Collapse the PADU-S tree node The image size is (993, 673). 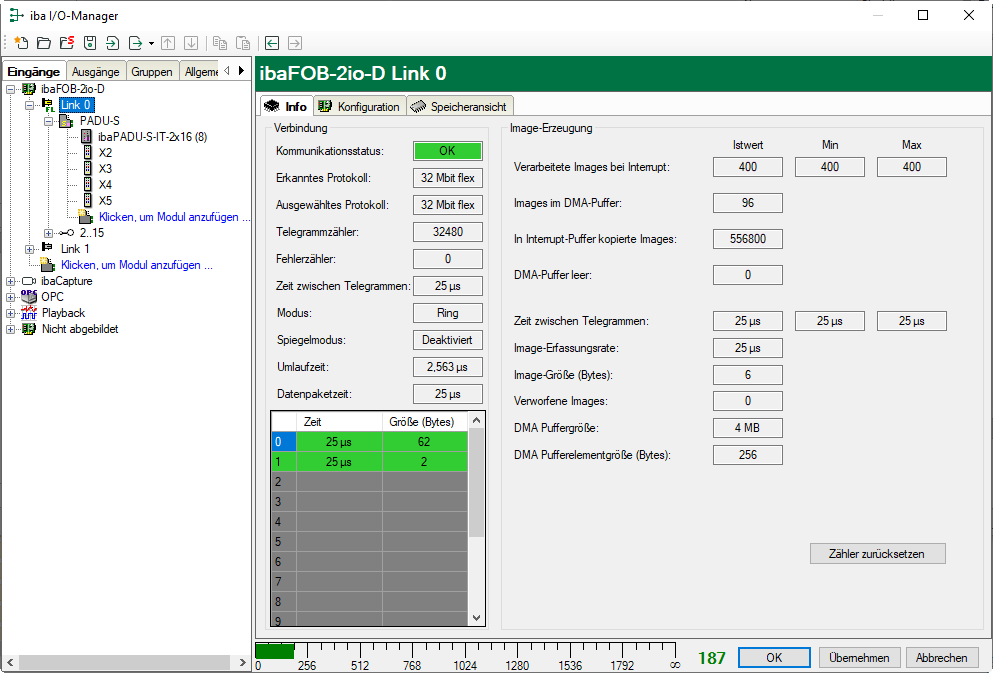coord(49,121)
